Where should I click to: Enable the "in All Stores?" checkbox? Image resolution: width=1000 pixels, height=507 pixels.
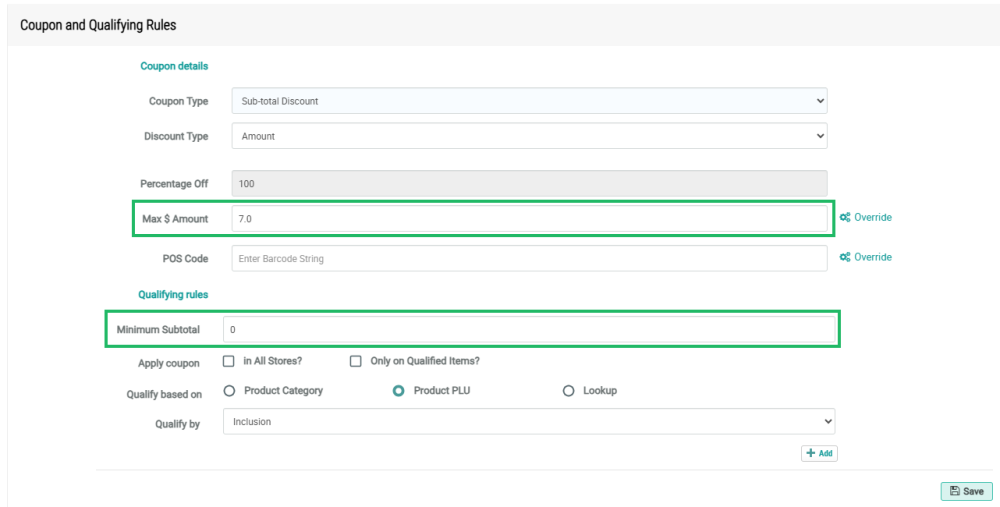click(229, 361)
